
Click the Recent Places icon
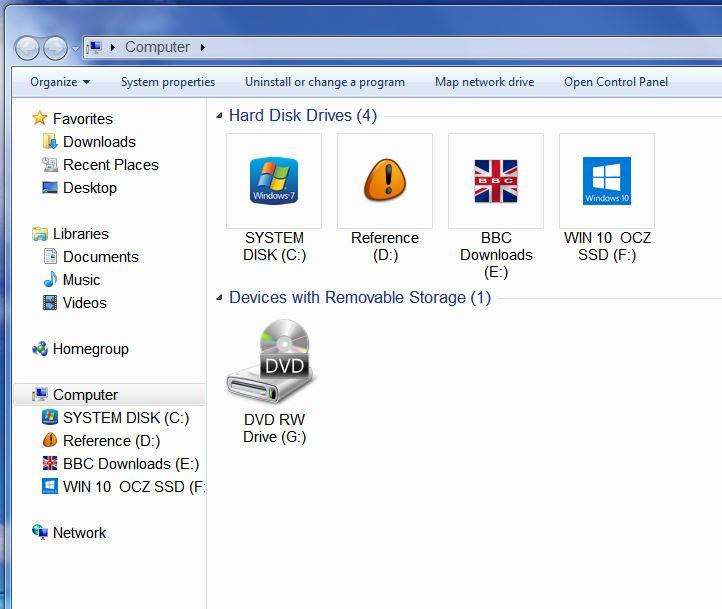(50, 164)
